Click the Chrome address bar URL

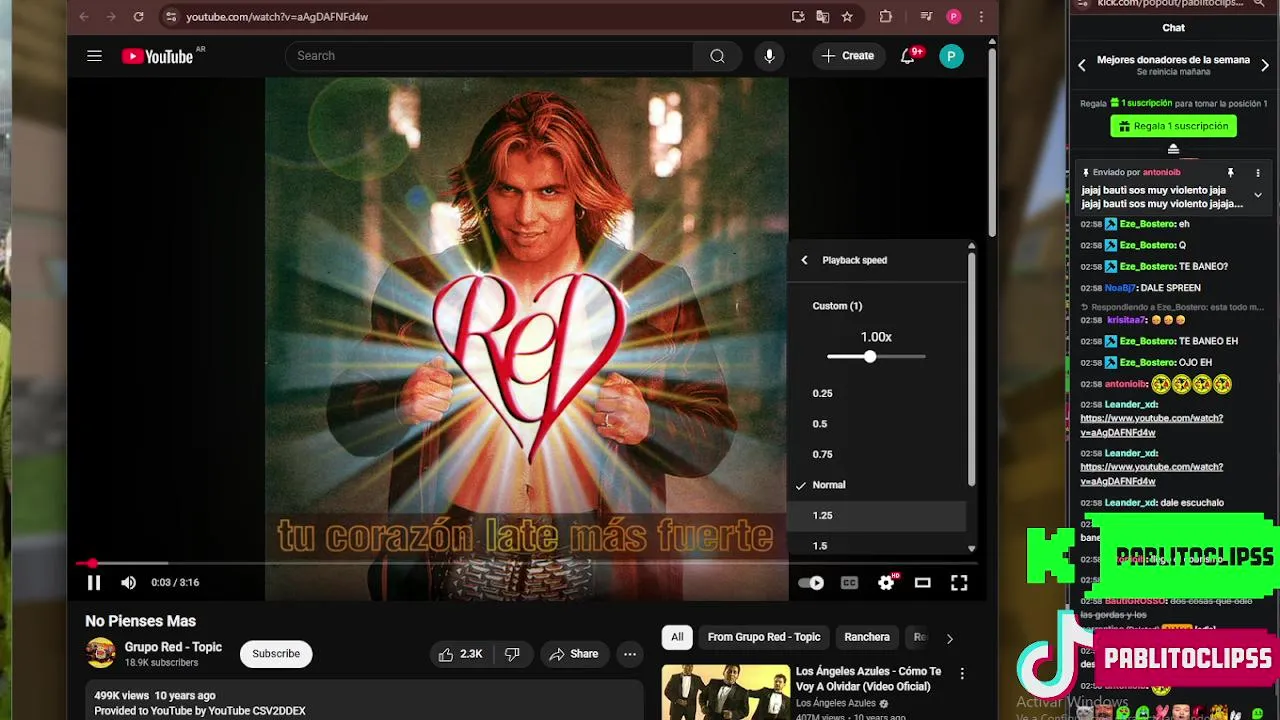277,16
